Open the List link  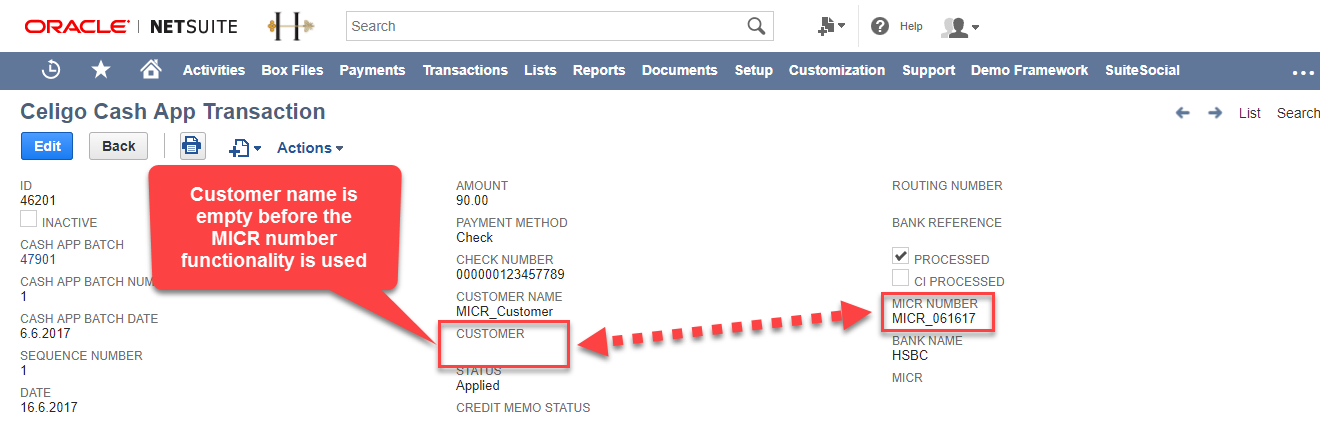click(x=1250, y=113)
